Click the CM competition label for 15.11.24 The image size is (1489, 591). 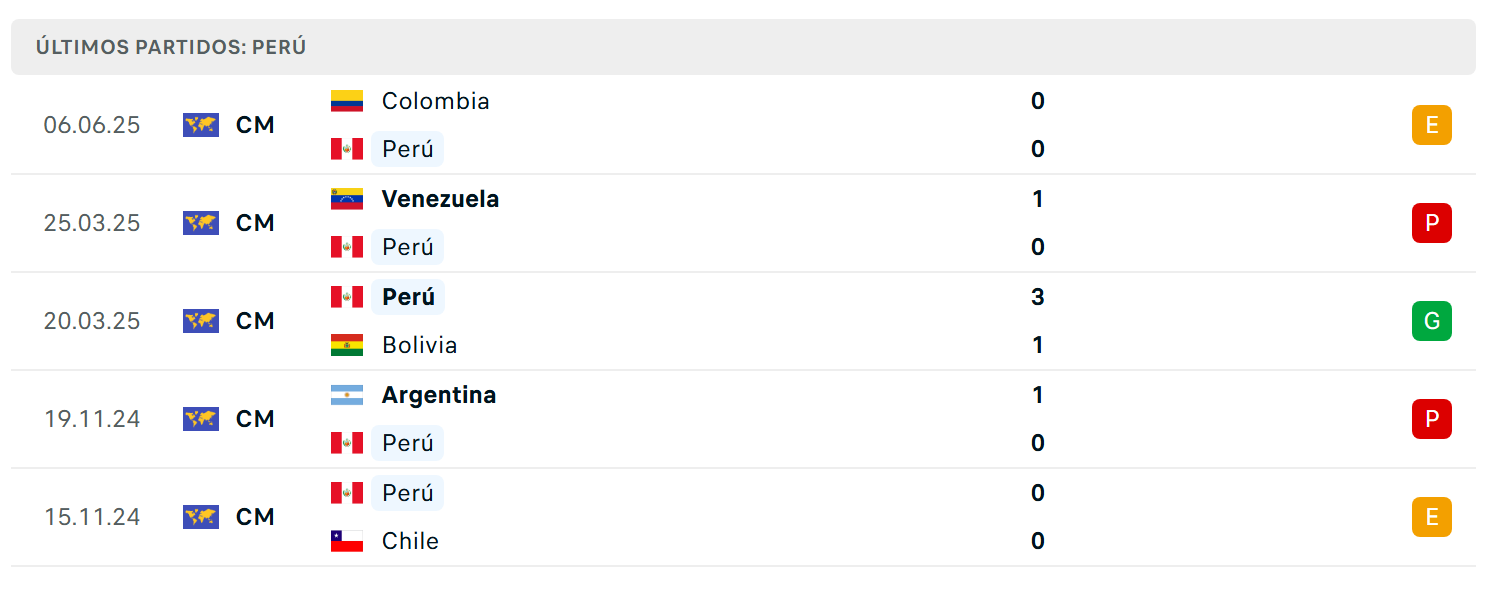[x=255, y=517]
